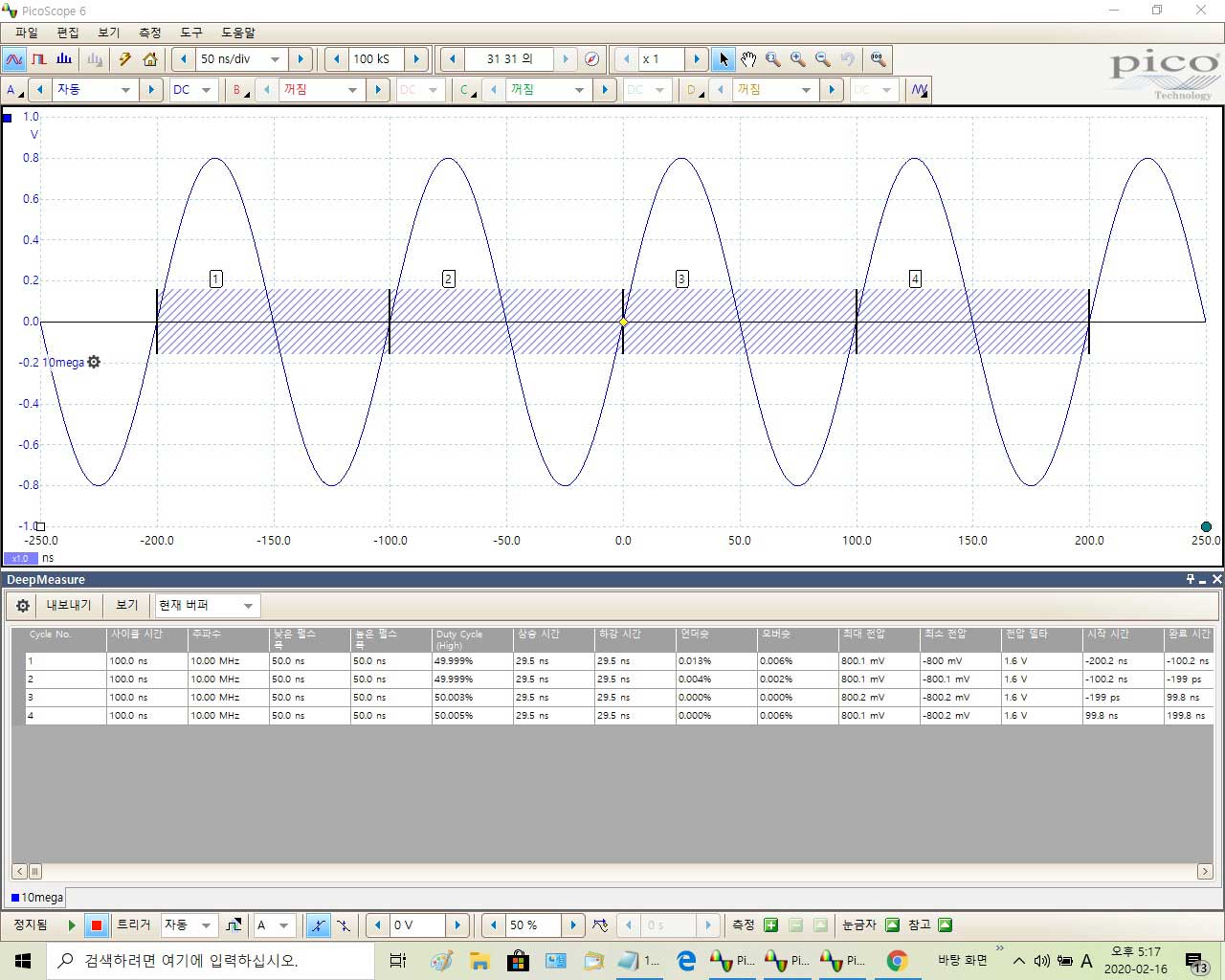Click the DeepMeasure horizontal scrollbar
This screenshot has height=980, width=1225.
click(612, 872)
